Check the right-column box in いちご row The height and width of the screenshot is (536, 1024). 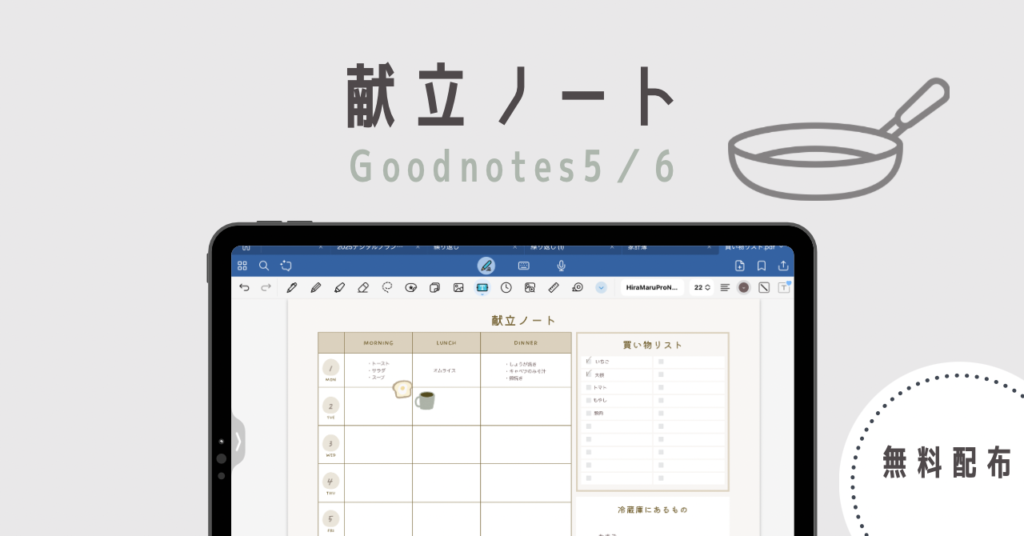pyautogui.click(x=661, y=362)
